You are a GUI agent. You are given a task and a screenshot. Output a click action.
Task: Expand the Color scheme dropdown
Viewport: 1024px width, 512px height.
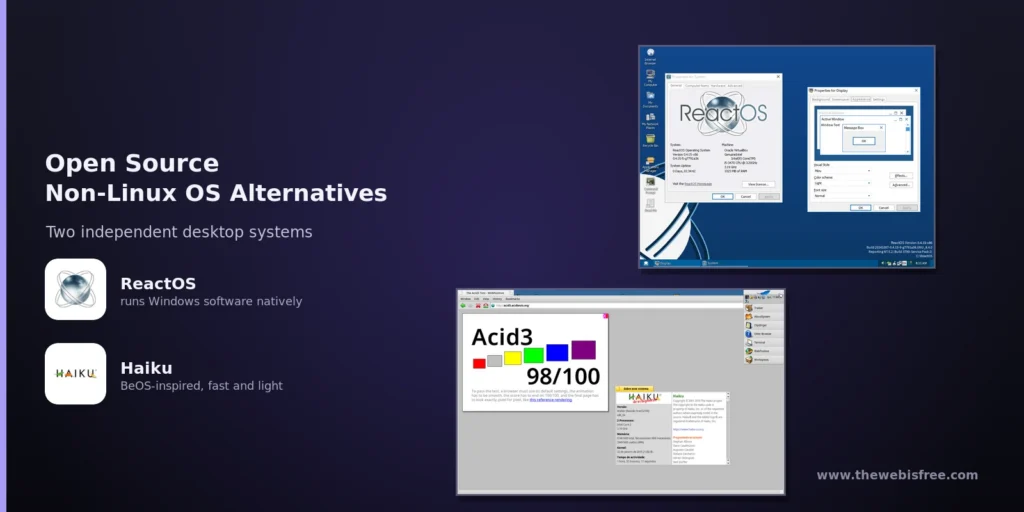pyautogui.click(x=842, y=184)
